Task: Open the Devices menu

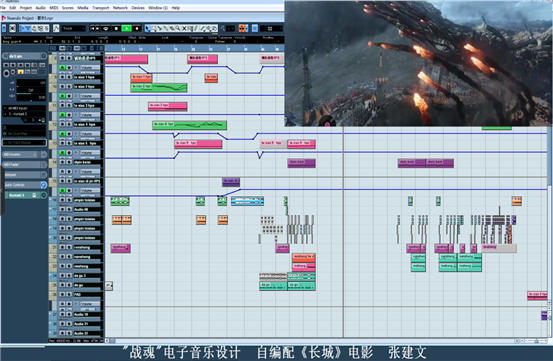Action: tap(138, 7)
